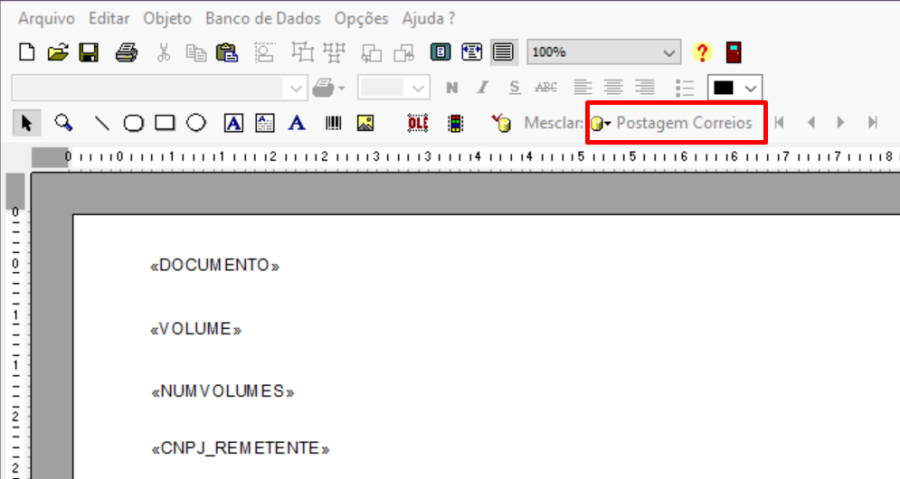Toggle italic formatting
The image size is (900, 479).
pos(483,88)
